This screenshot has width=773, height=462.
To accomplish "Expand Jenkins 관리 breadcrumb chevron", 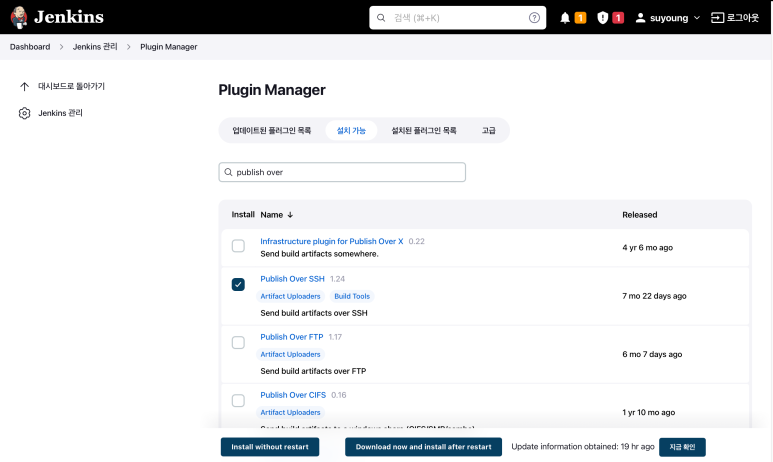I will [x=129, y=47].
